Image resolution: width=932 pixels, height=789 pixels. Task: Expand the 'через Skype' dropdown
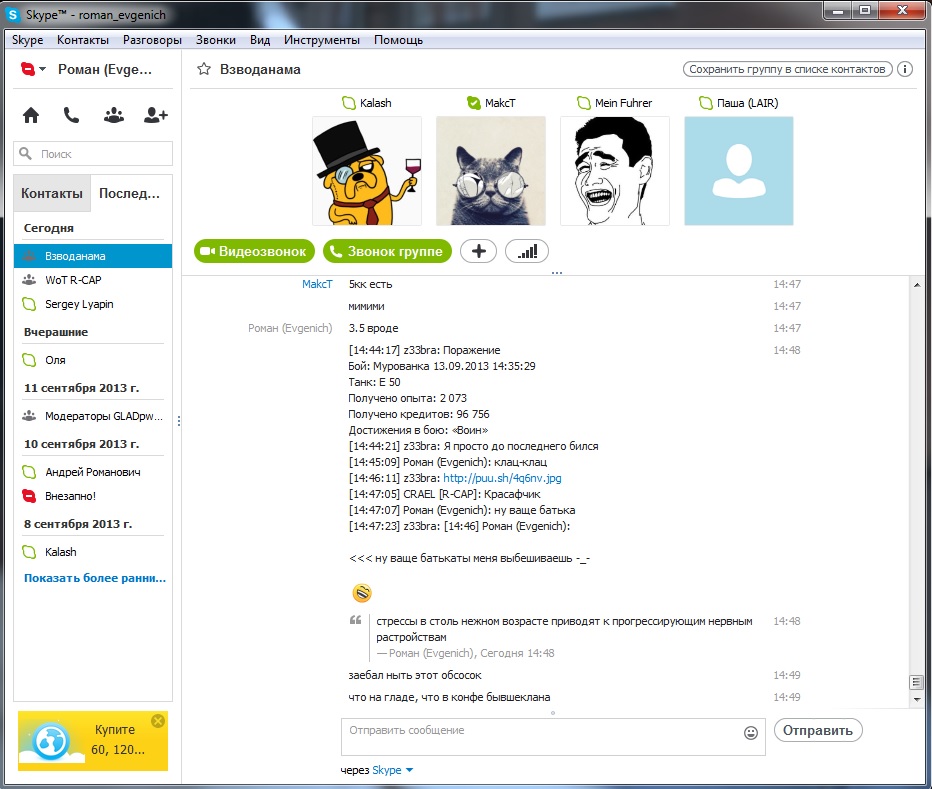click(409, 770)
